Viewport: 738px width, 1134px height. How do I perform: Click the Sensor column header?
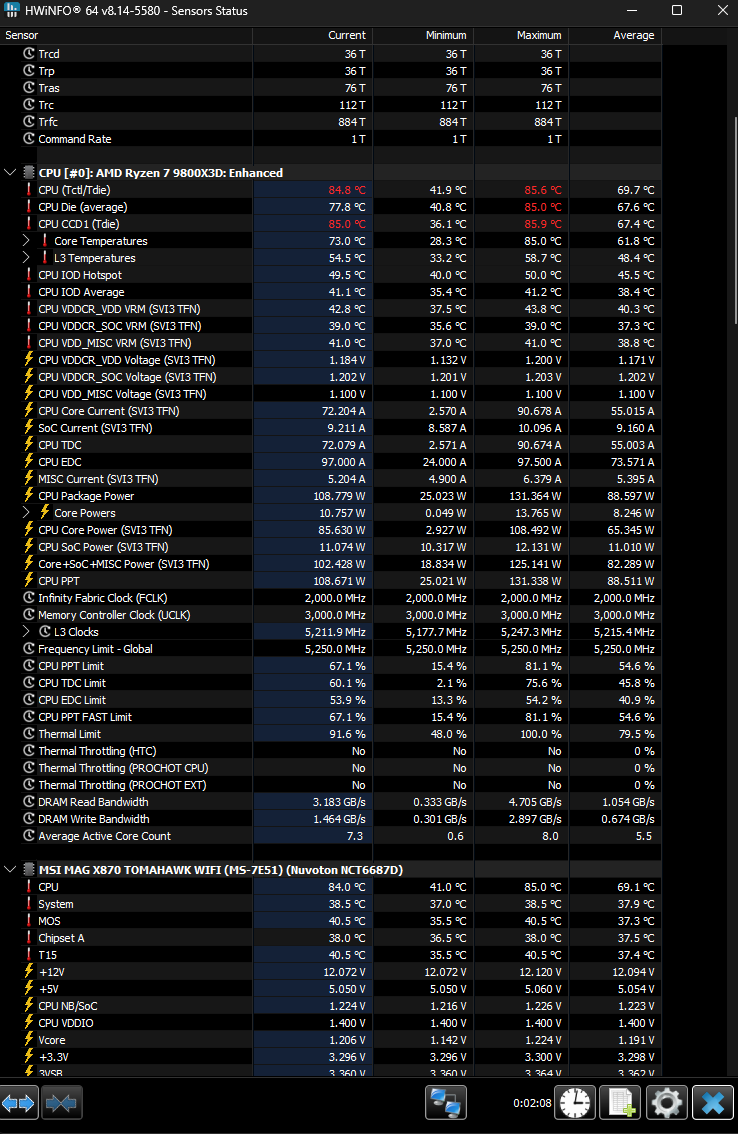point(126,35)
